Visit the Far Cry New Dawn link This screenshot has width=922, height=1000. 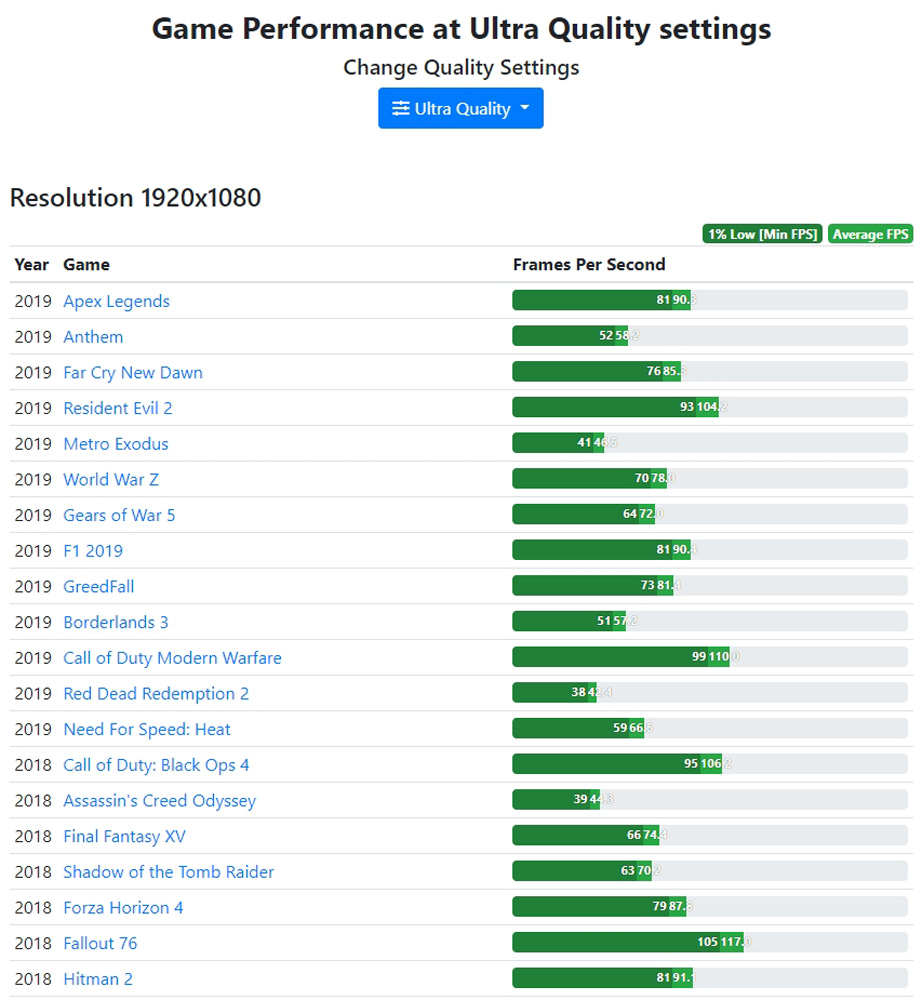(x=133, y=372)
